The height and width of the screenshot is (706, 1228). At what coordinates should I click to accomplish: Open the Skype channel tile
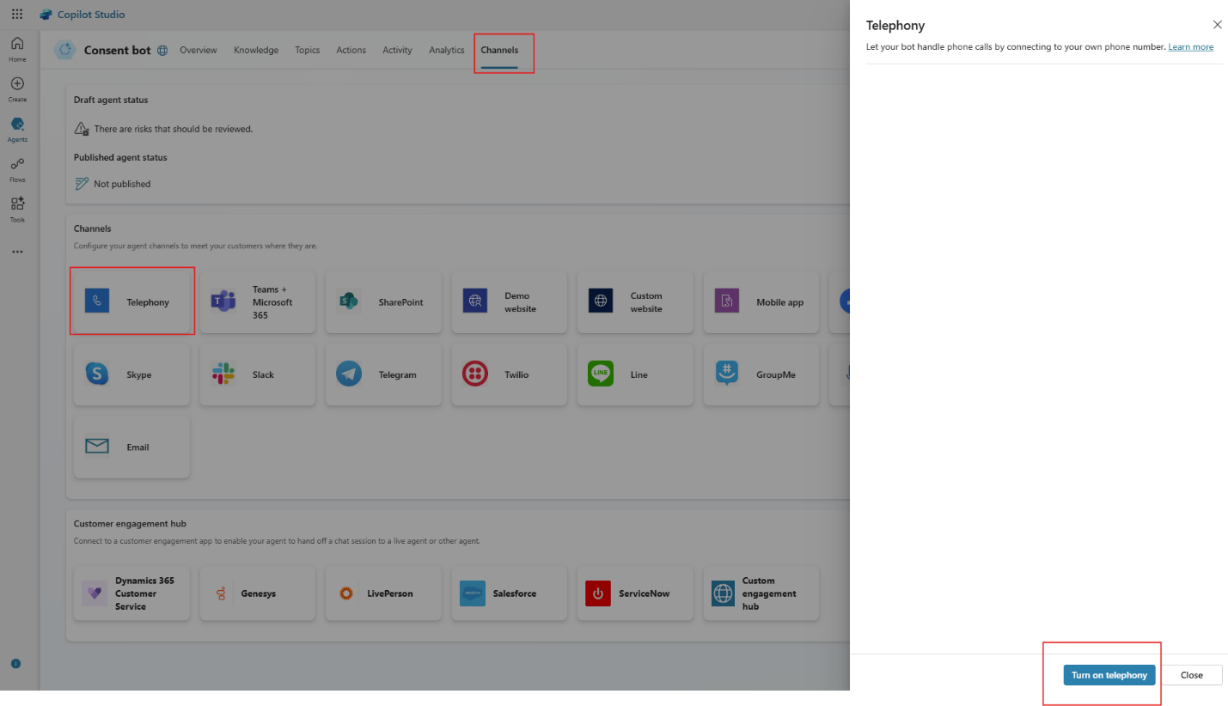pos(132,375)
